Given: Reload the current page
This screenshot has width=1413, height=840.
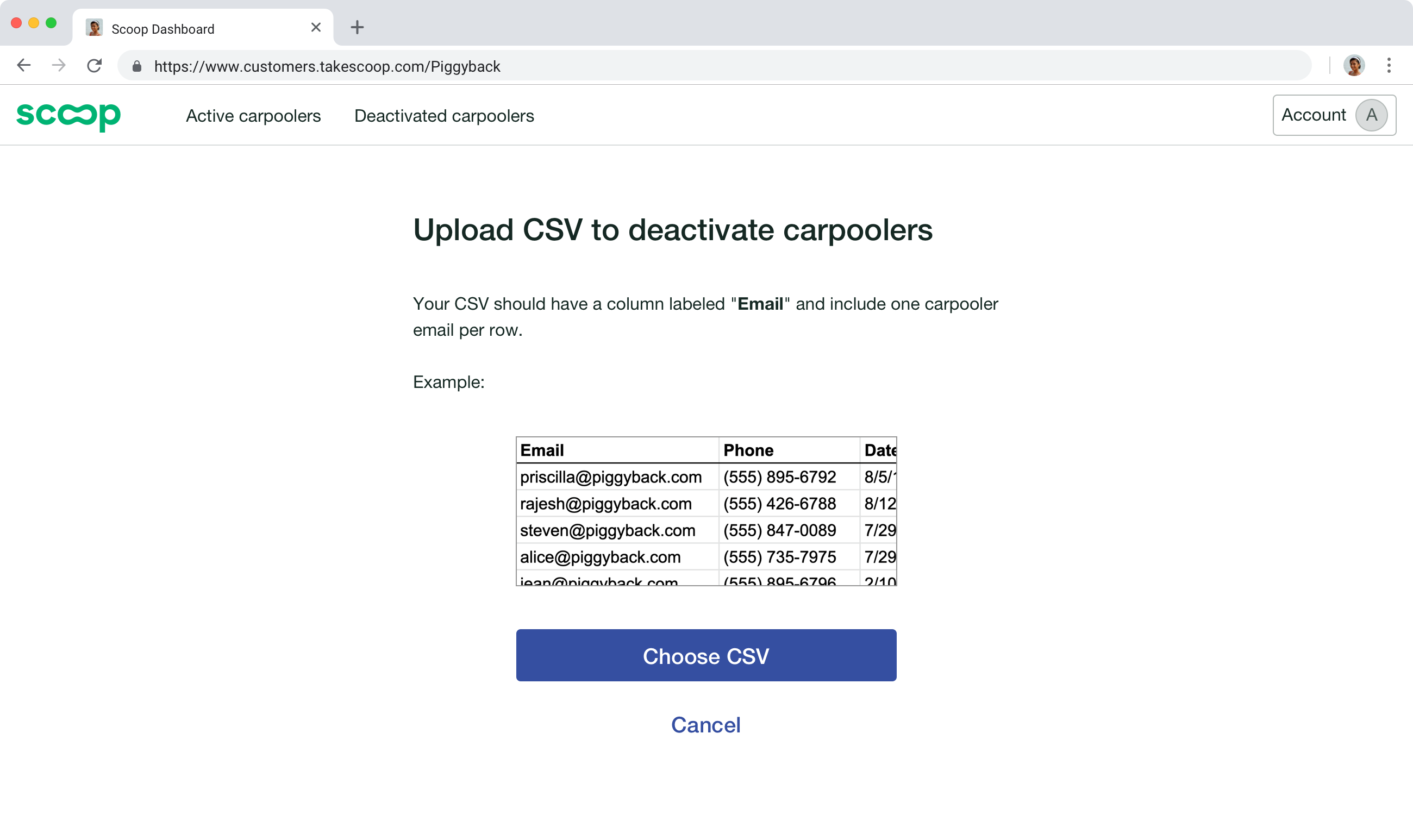Looking at the screenshot, I should point(95,65).
